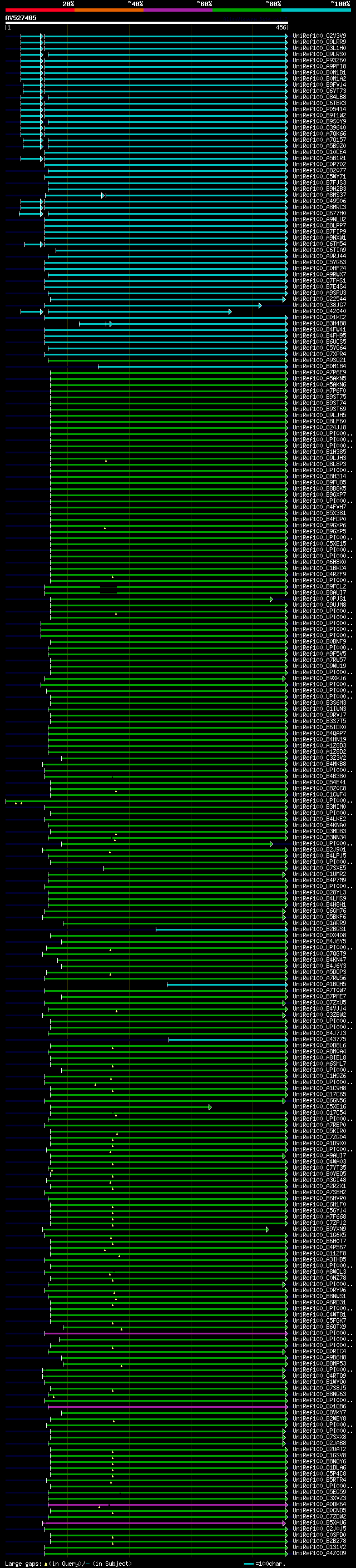The height and width of the screenshot is (1568, 356).
Task: Click the red ~20% identity legend segment
Action: (x=39, y=10)
